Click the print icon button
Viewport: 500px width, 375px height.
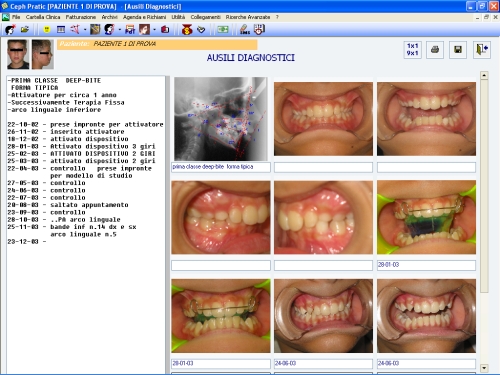(435, 50)
